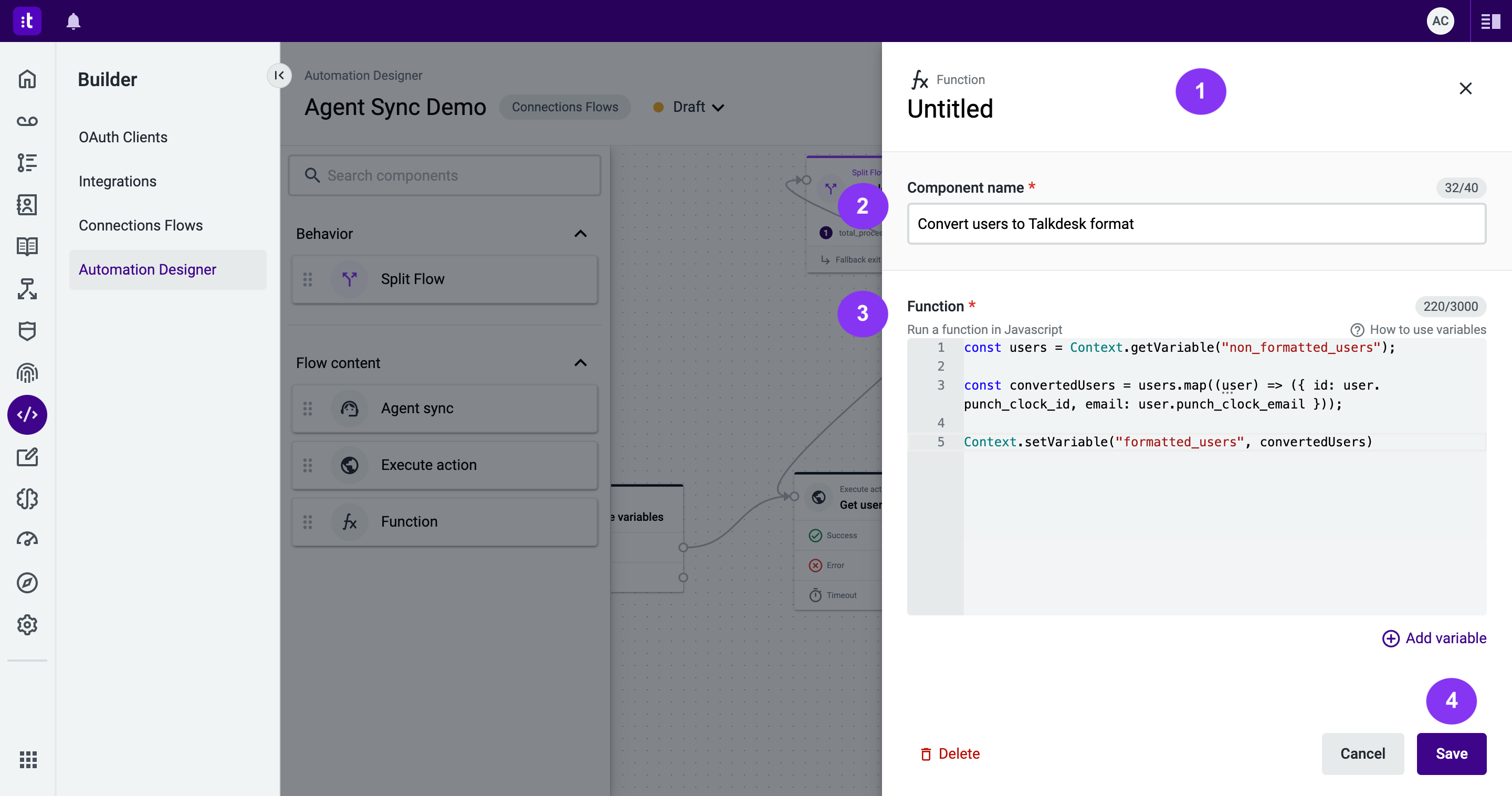The image size is (1512, 796).
Task: Collapse the Behavior section
Action: tap(581, 234)
